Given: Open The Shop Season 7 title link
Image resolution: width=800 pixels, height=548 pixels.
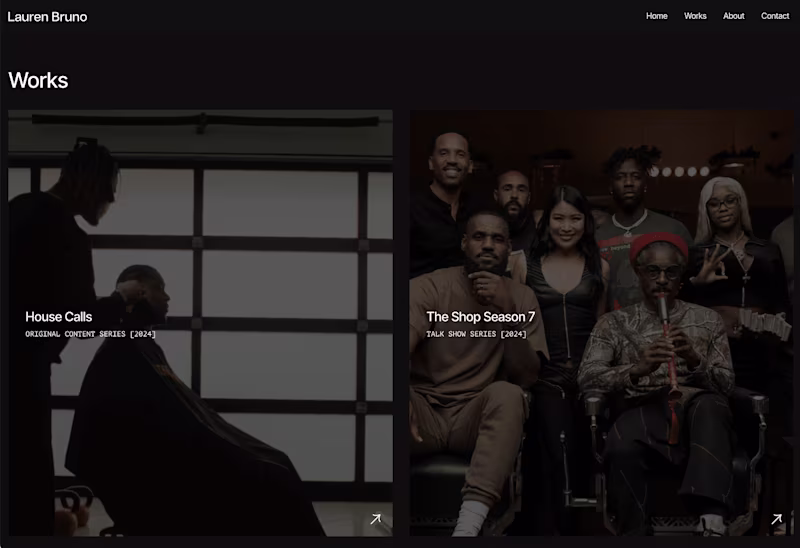Looking at the screenshot, I should (x=481, y=317).
